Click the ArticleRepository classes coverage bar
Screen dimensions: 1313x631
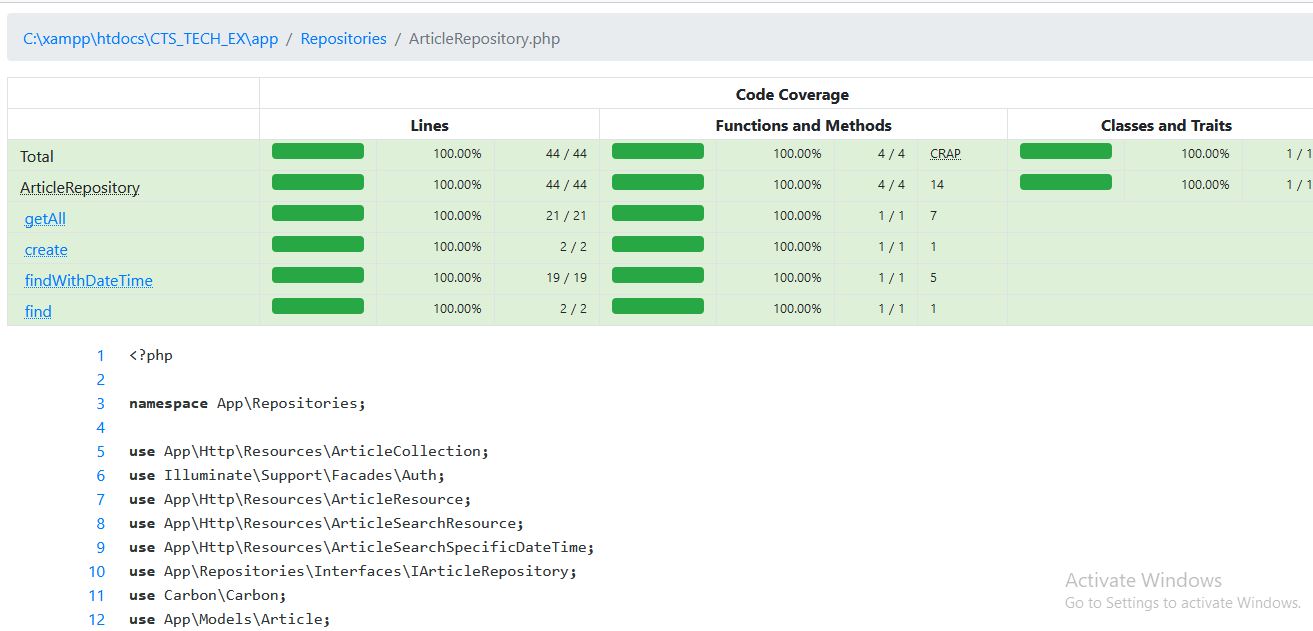(x=1065, y=181)
